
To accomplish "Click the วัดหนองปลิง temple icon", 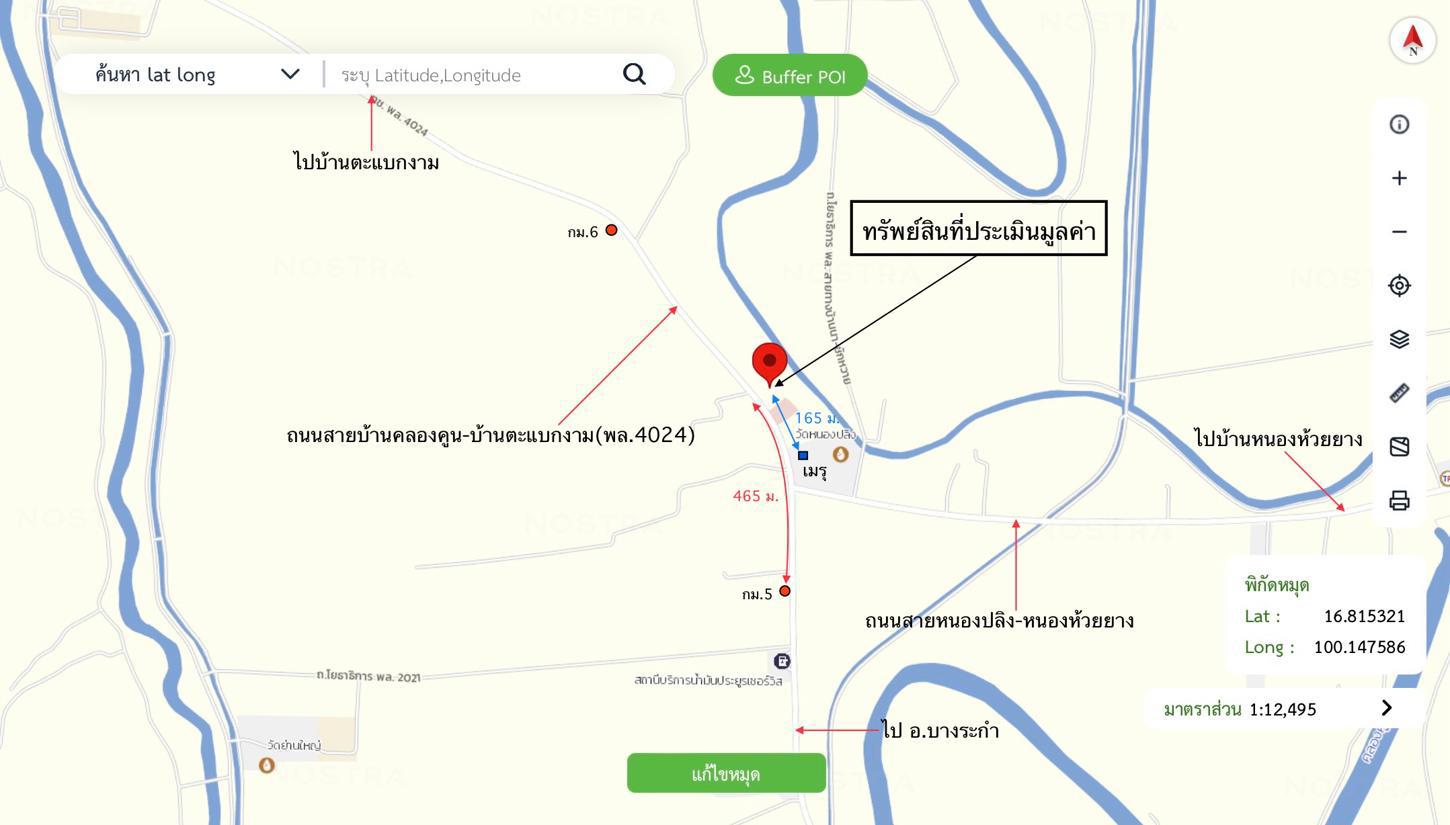I will point(840,455).
